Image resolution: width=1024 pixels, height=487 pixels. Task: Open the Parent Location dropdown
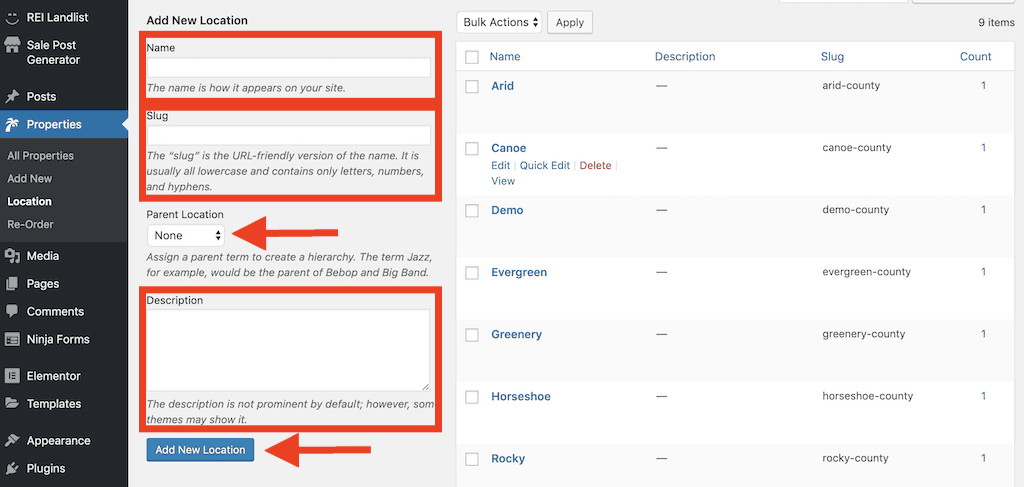click(x=185, y=235)
